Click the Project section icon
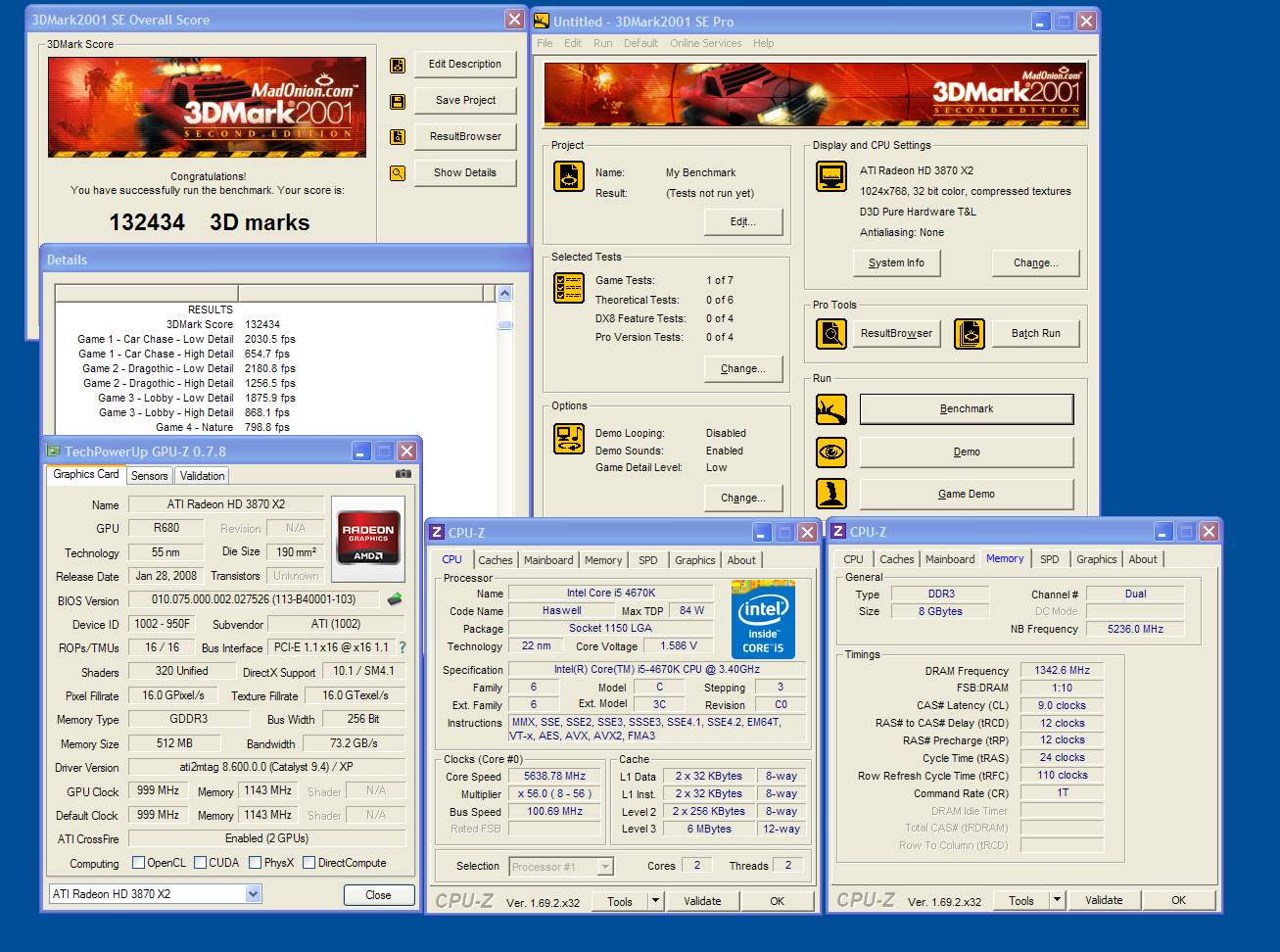Viewport: 1280px width, 952px height. [x=569, y=176]
